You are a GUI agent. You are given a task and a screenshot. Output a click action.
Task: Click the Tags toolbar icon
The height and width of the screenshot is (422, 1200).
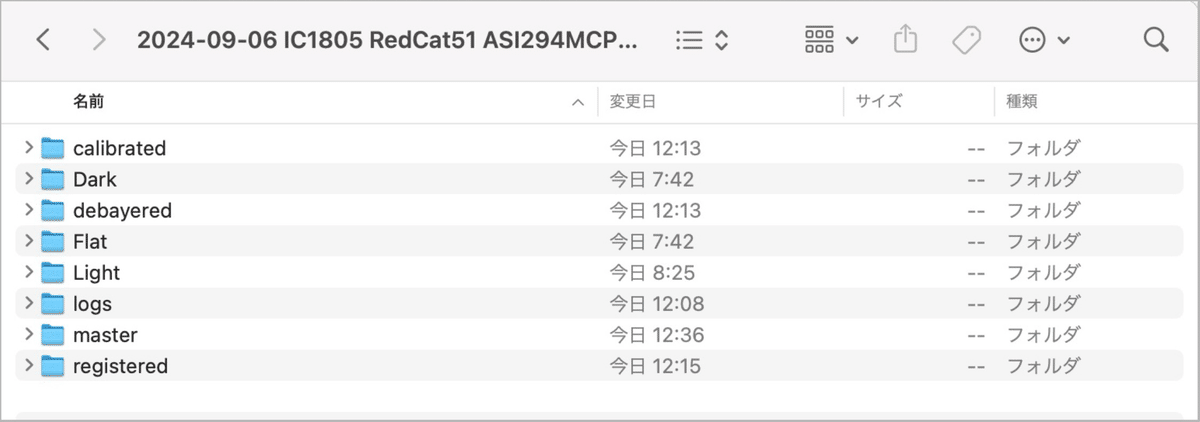[966, 40]
